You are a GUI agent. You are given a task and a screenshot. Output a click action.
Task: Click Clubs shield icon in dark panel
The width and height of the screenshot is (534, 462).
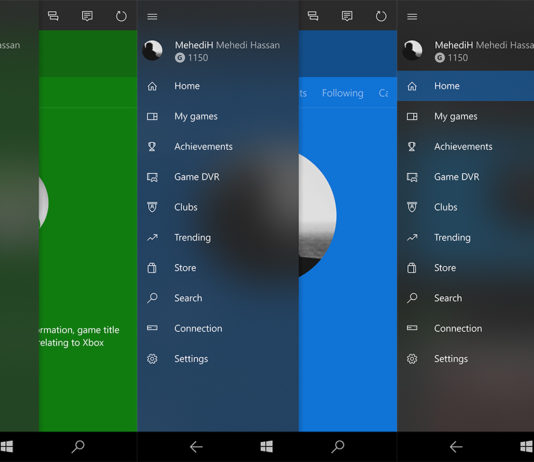coord(412,207)
